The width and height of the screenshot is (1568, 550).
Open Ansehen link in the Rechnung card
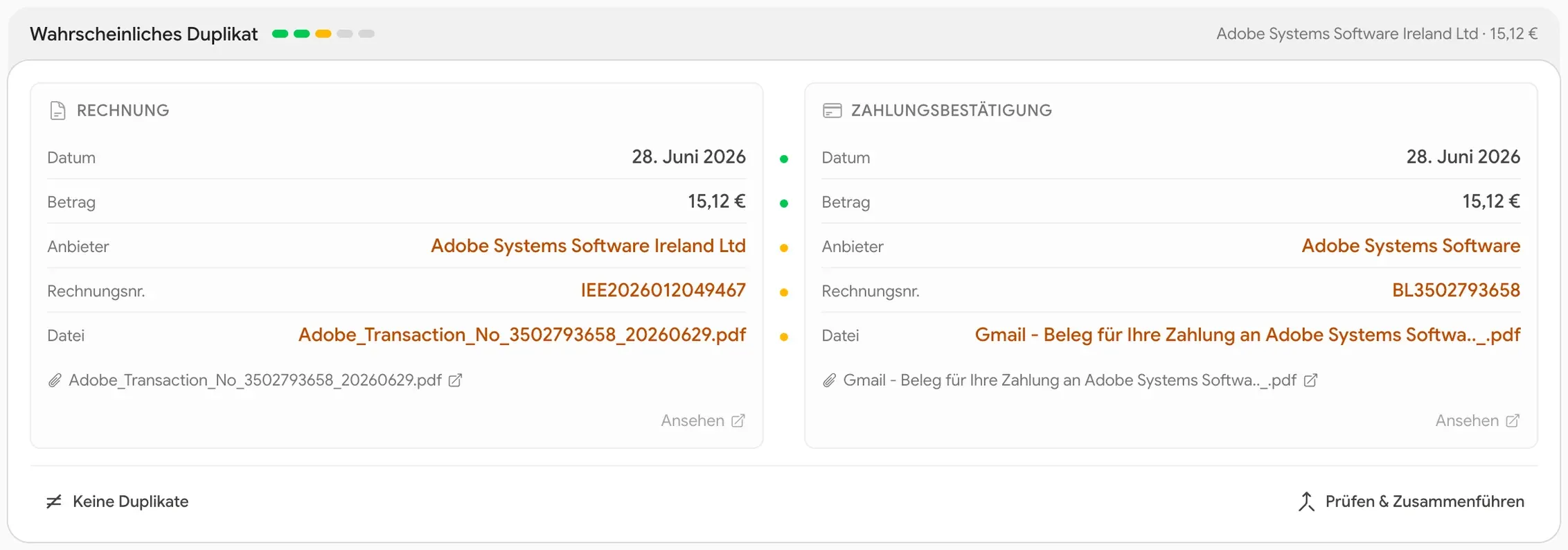[x=703, y=420]
